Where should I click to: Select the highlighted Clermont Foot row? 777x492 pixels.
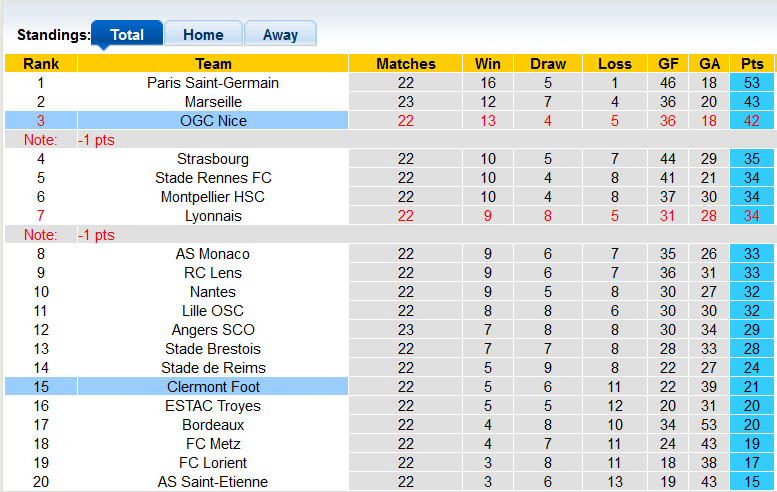tap(213, 387)
